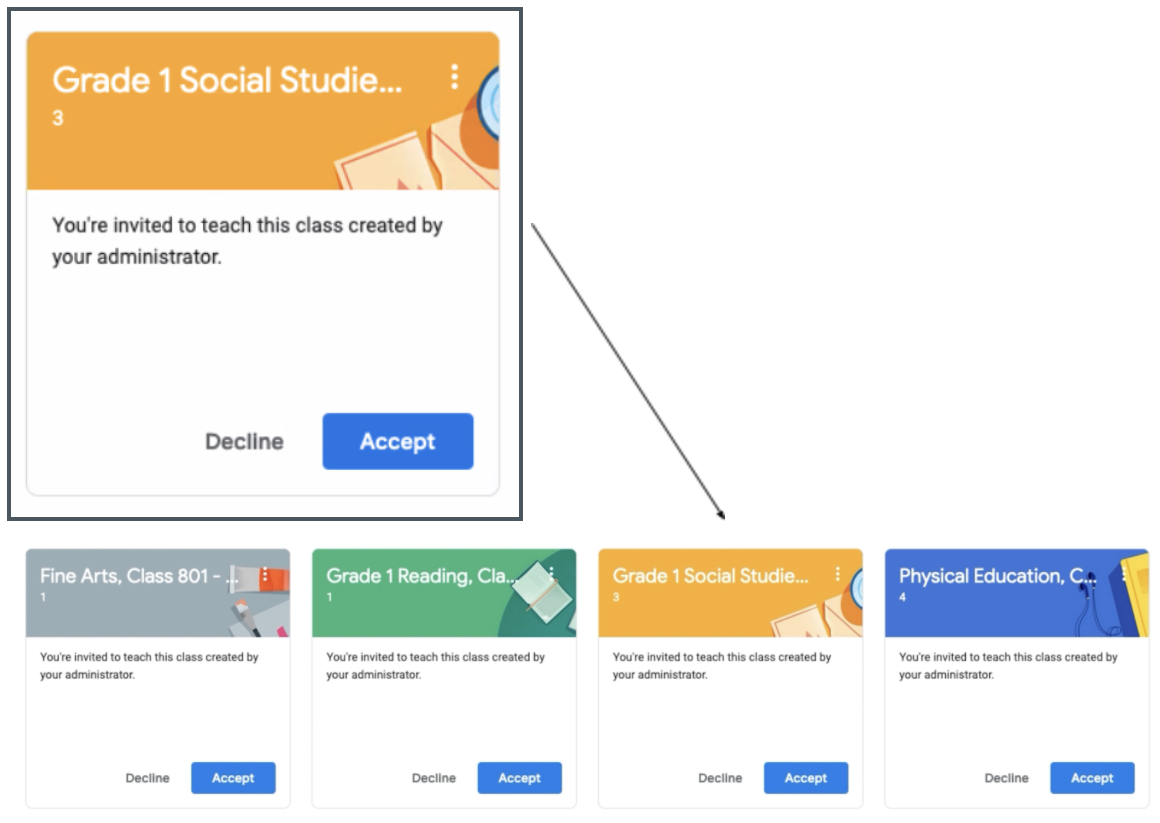Open actions menu on Grade 1 Reading invitation
The image size is (1160, 823).
tap(551, 574)
